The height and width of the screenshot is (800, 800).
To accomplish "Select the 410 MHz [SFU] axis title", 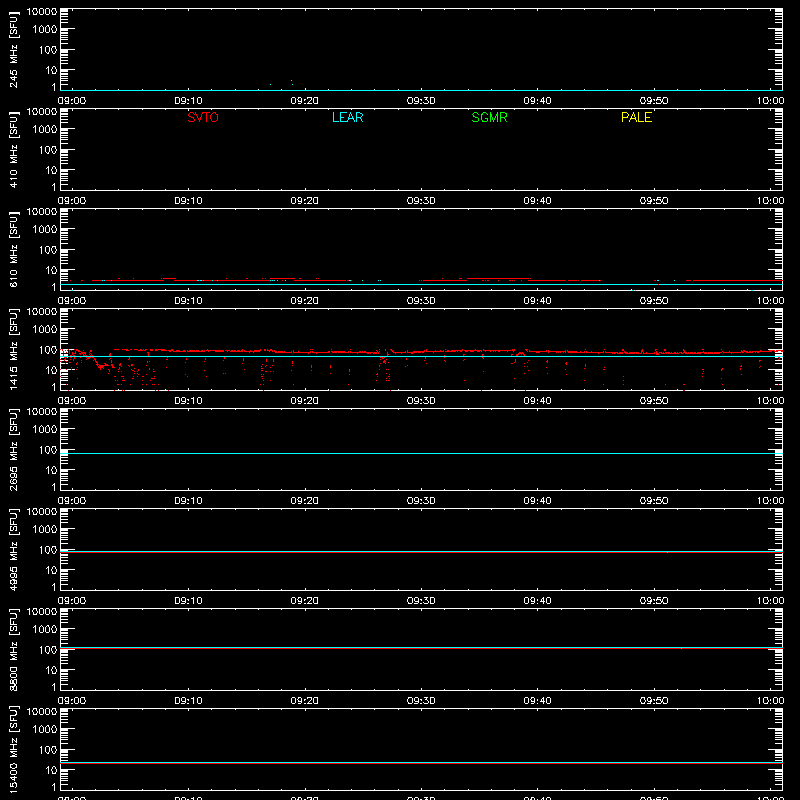I will (13, 149).
